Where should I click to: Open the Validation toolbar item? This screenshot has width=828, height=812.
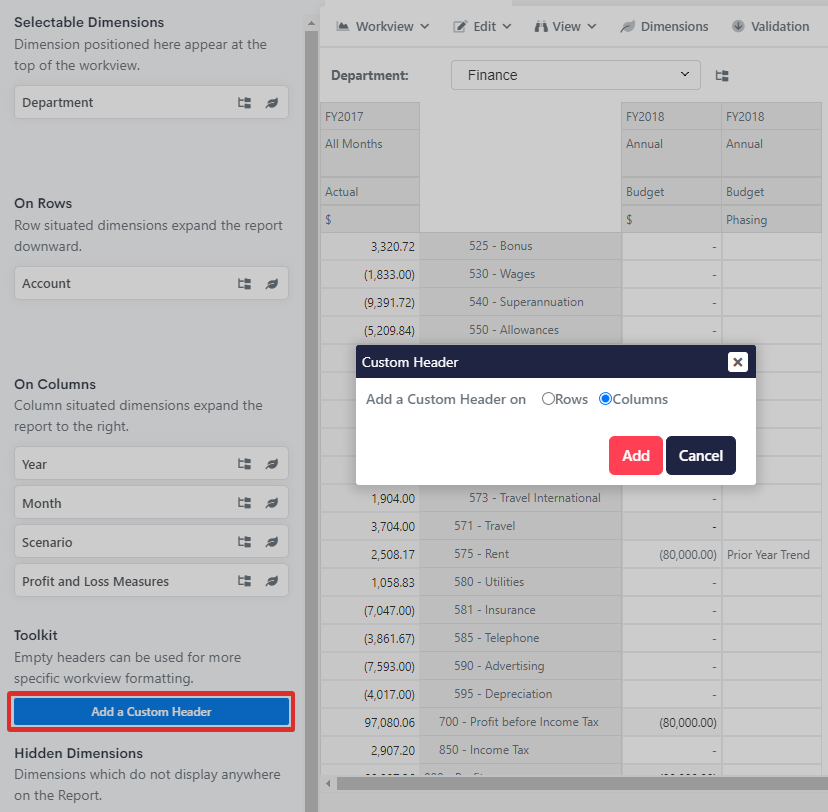coord(770,26)
